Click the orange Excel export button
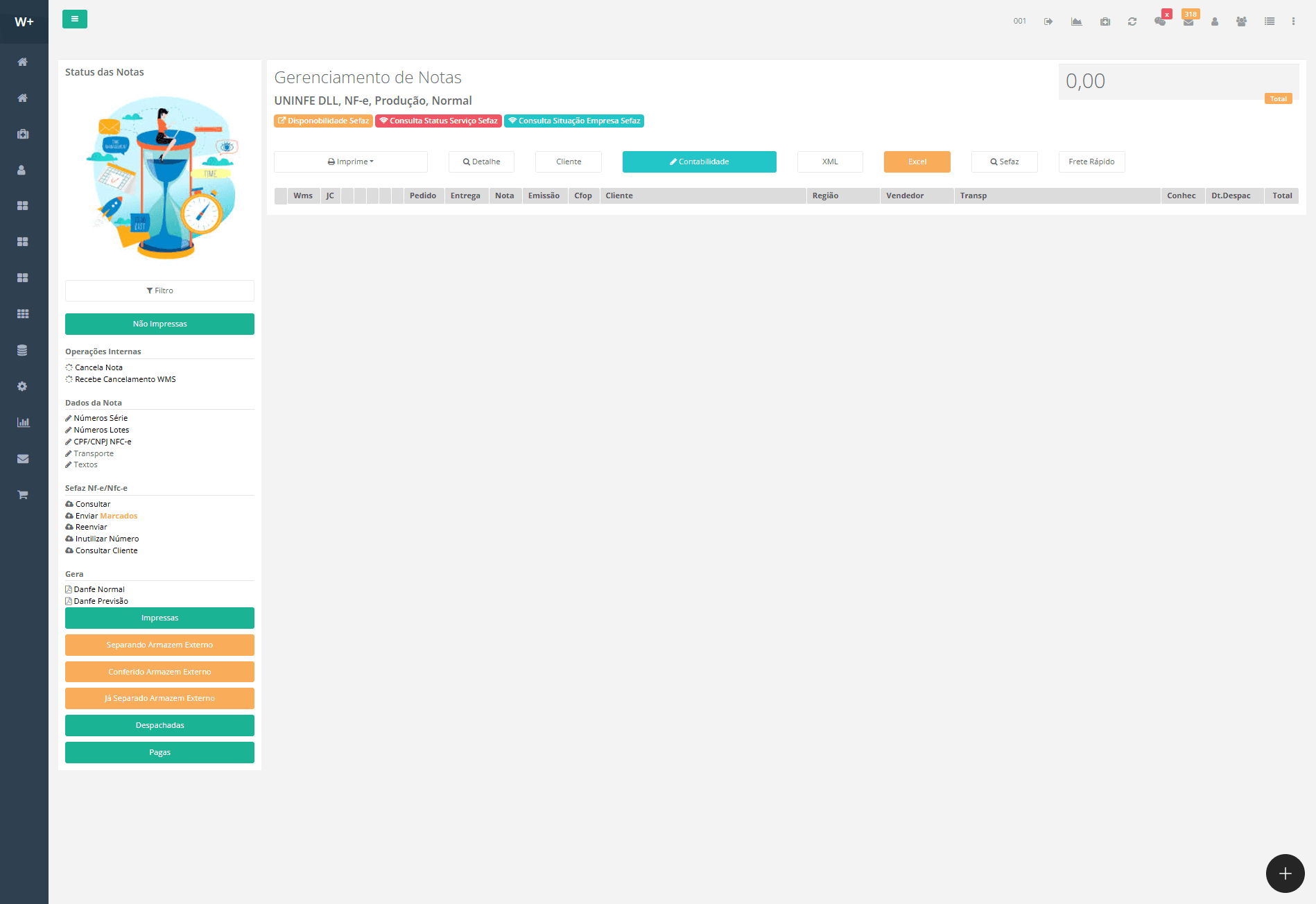The height and width of the screenshot is (904, 1316). (917, 162)
